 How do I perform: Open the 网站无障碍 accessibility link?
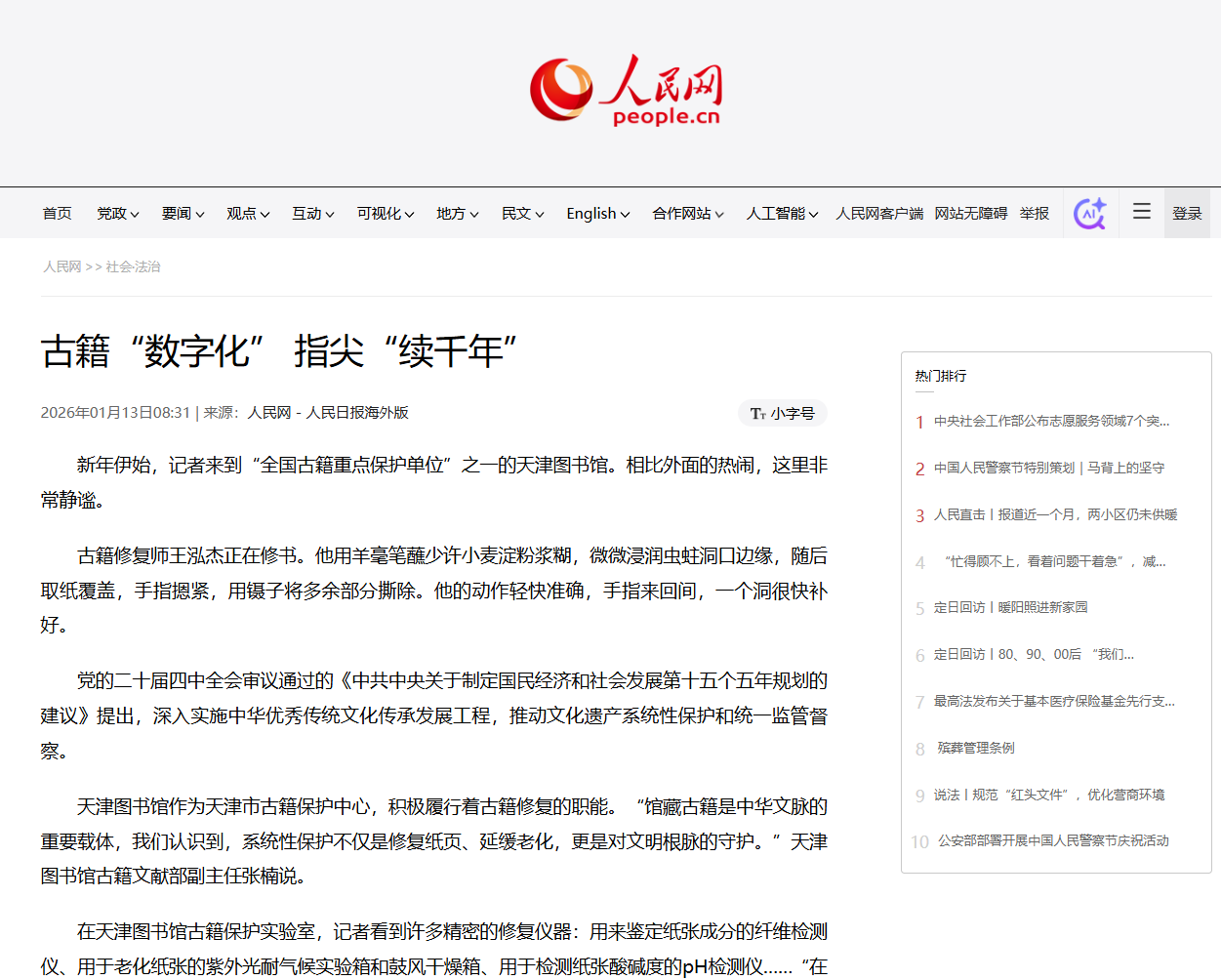970,213
